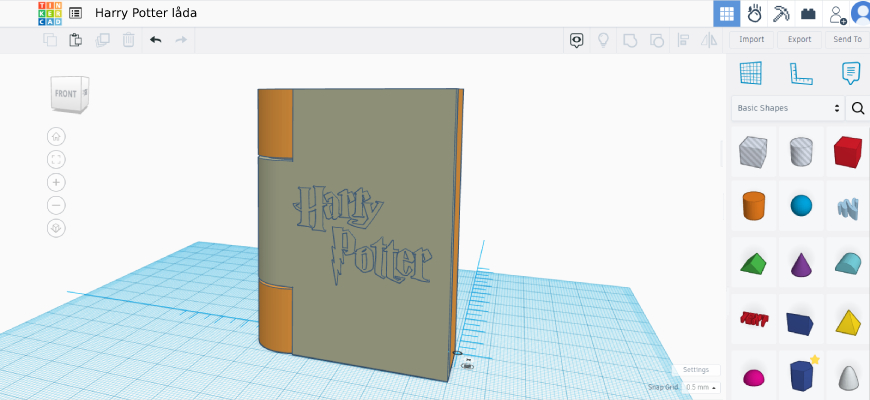Open the Basic Shapes category dropdown
The width and height of the screenshot is (870, 400).
(x=788, y=108)
